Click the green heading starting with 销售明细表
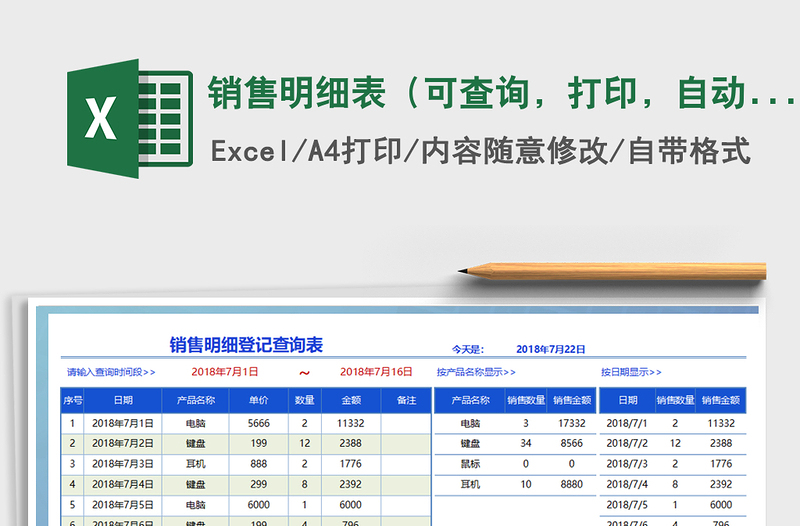The width and height of the screenshot is (800, 526). click(503, 93)
